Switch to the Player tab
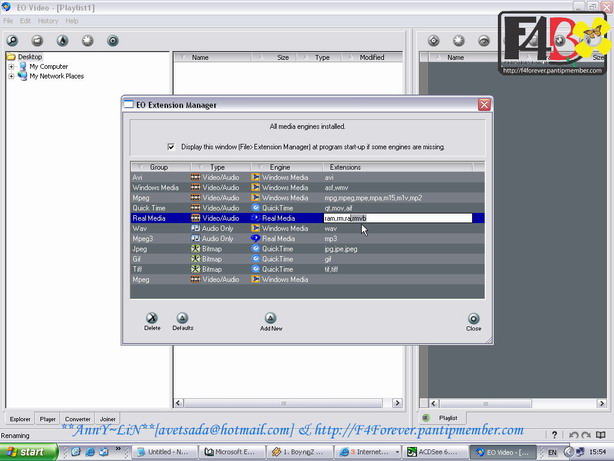Screen dimensions: 614x461 47,419
